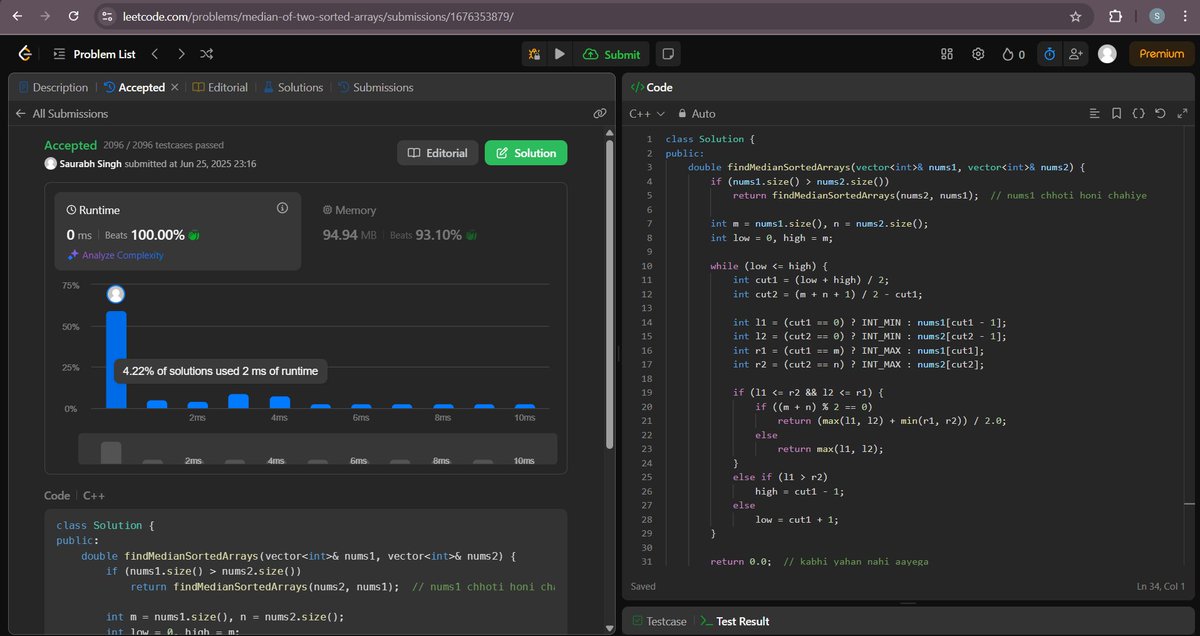Click the green Submit button
Viewport: 1200px width, 636px height.
pyautogui.click(x=613, y=54)
